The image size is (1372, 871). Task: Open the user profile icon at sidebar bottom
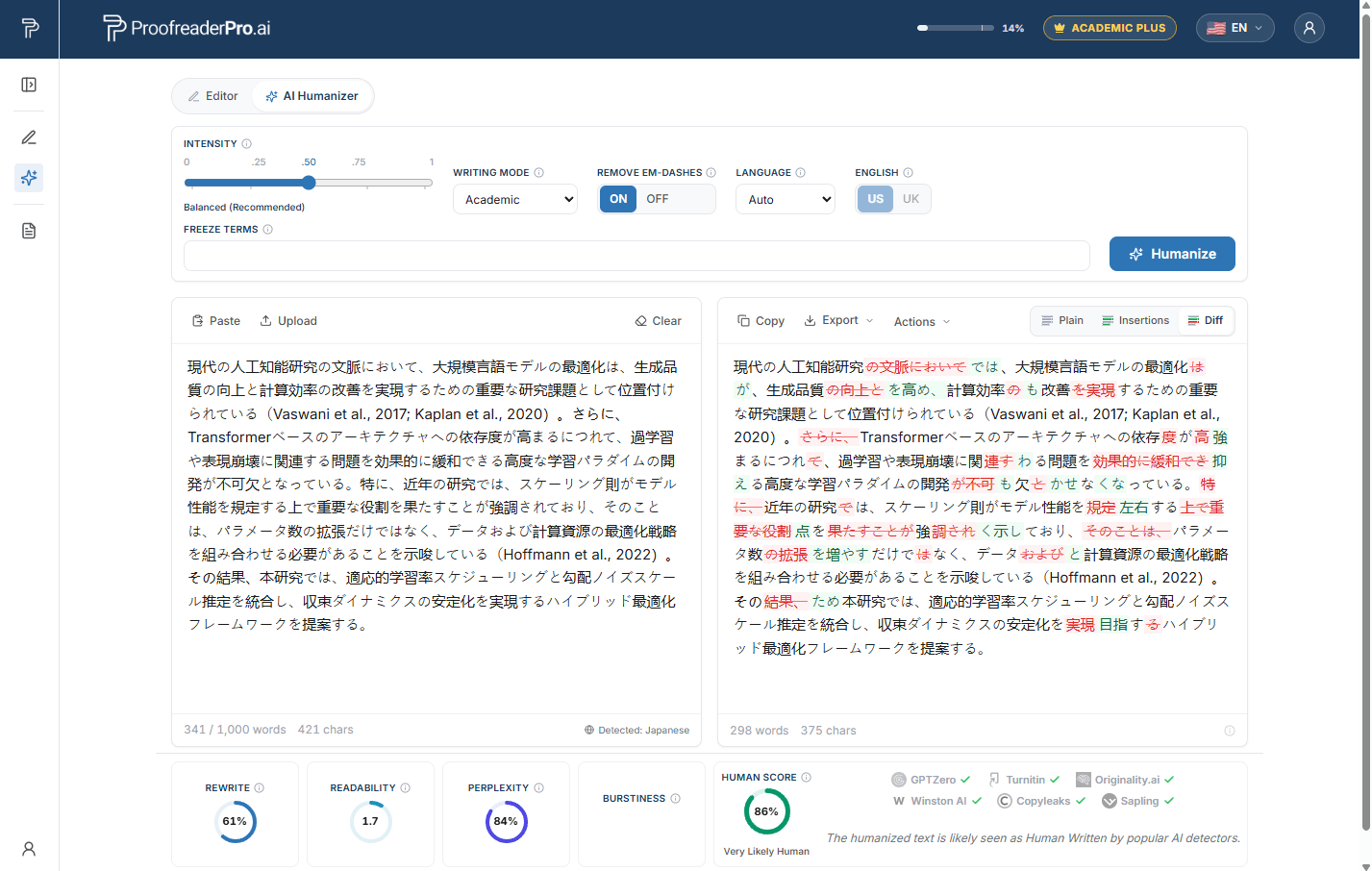click(x=29, y=849)
